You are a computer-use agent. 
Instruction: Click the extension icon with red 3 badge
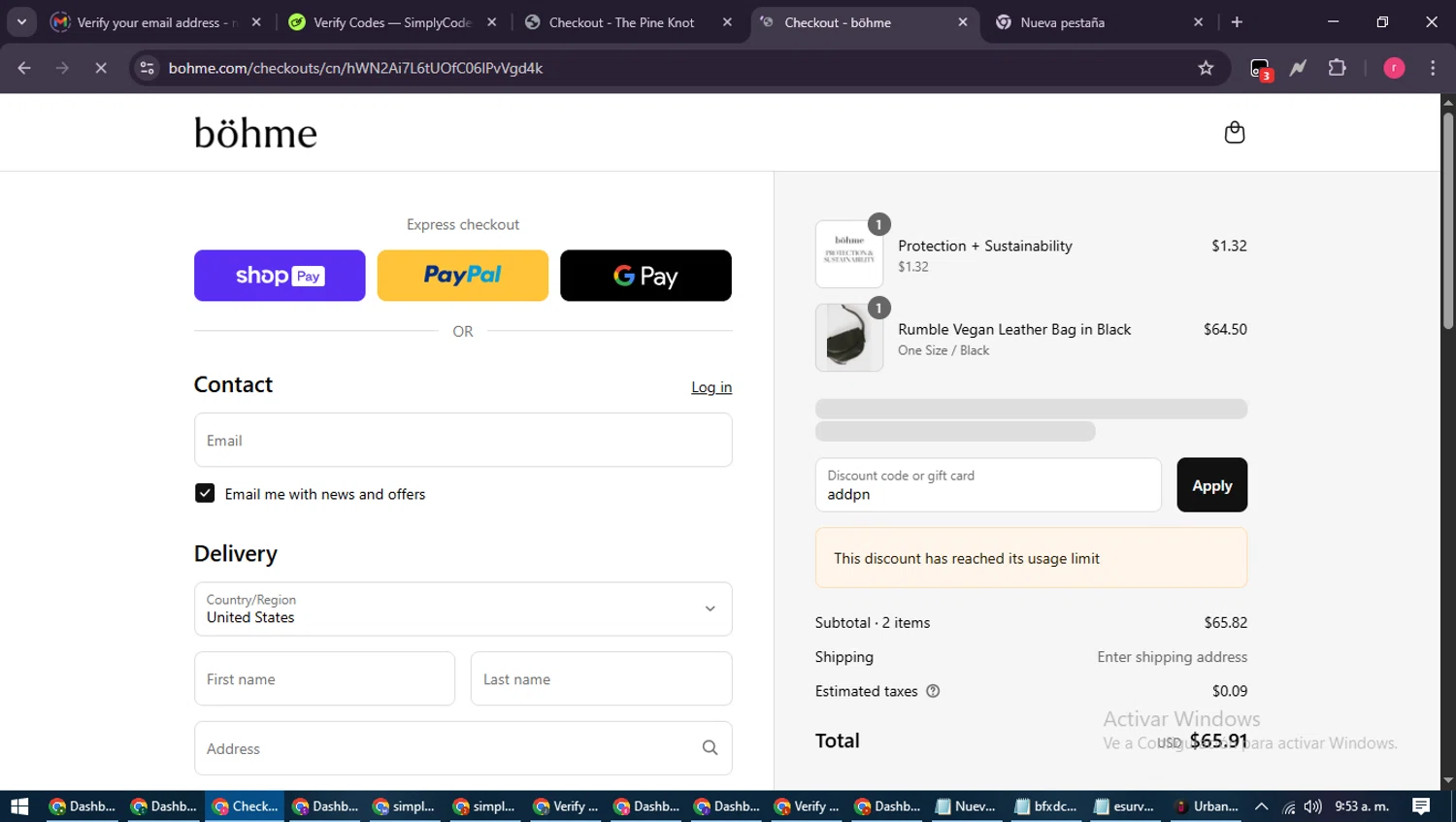pos(1260,69)
